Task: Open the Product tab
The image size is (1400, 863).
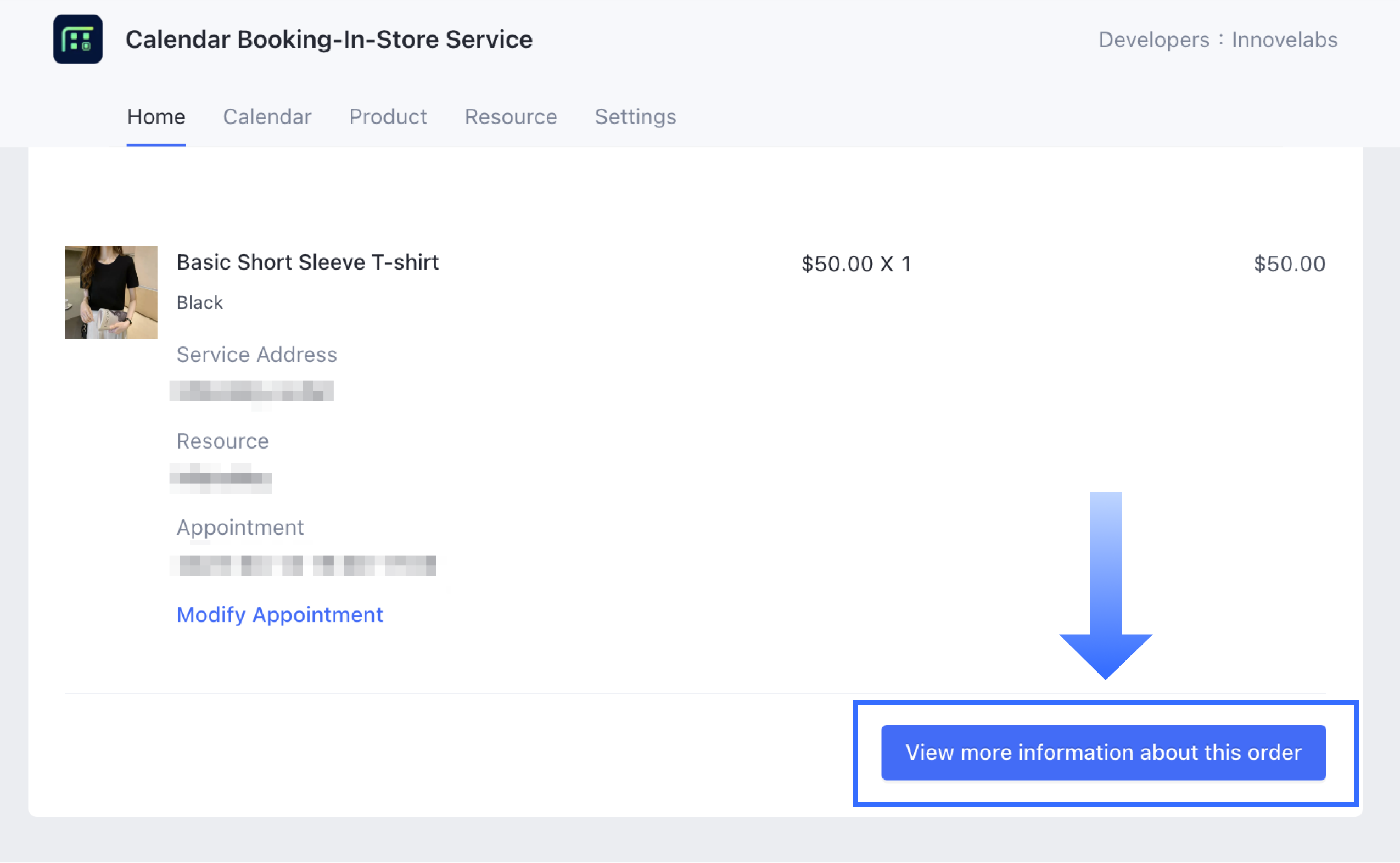Action: [388, 117]
